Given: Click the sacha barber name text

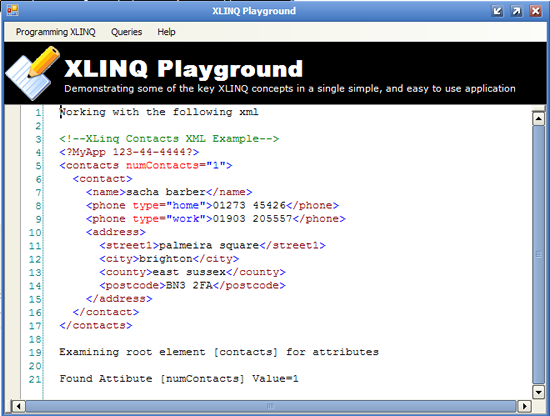Looking at the screenshot, I should [166, 192].
